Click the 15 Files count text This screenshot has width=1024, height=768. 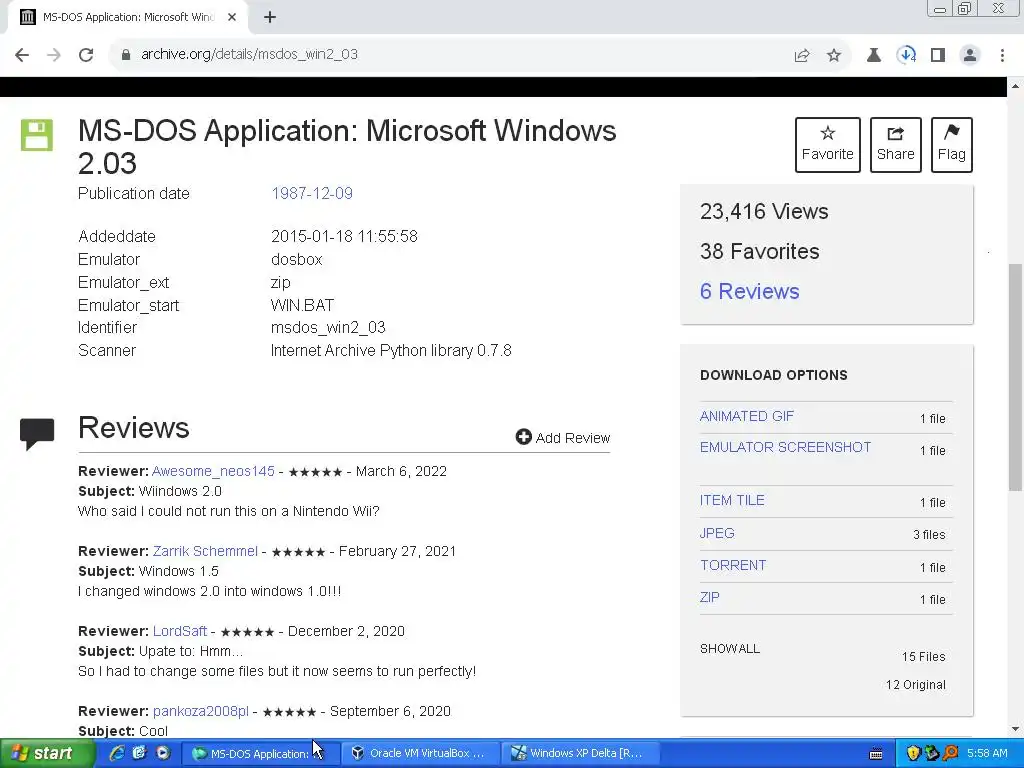point(923,656)
